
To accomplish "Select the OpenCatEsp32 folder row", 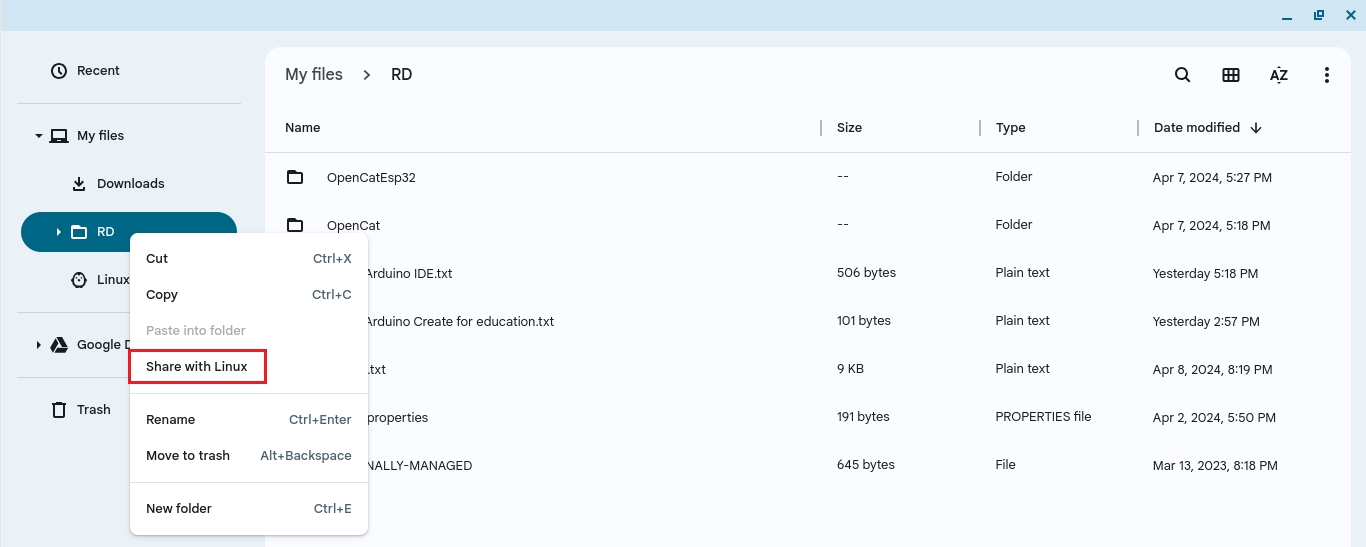I will 371,178.
